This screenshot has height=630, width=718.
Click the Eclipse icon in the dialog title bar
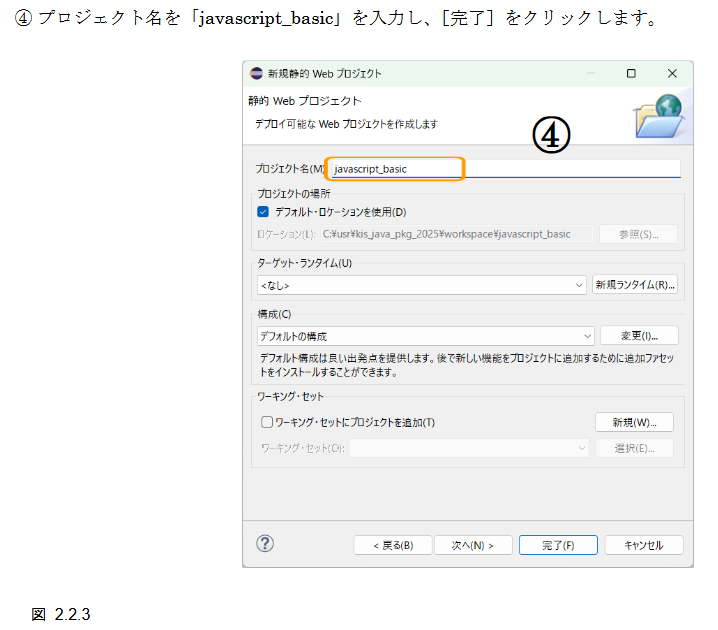tap(256, 74)
